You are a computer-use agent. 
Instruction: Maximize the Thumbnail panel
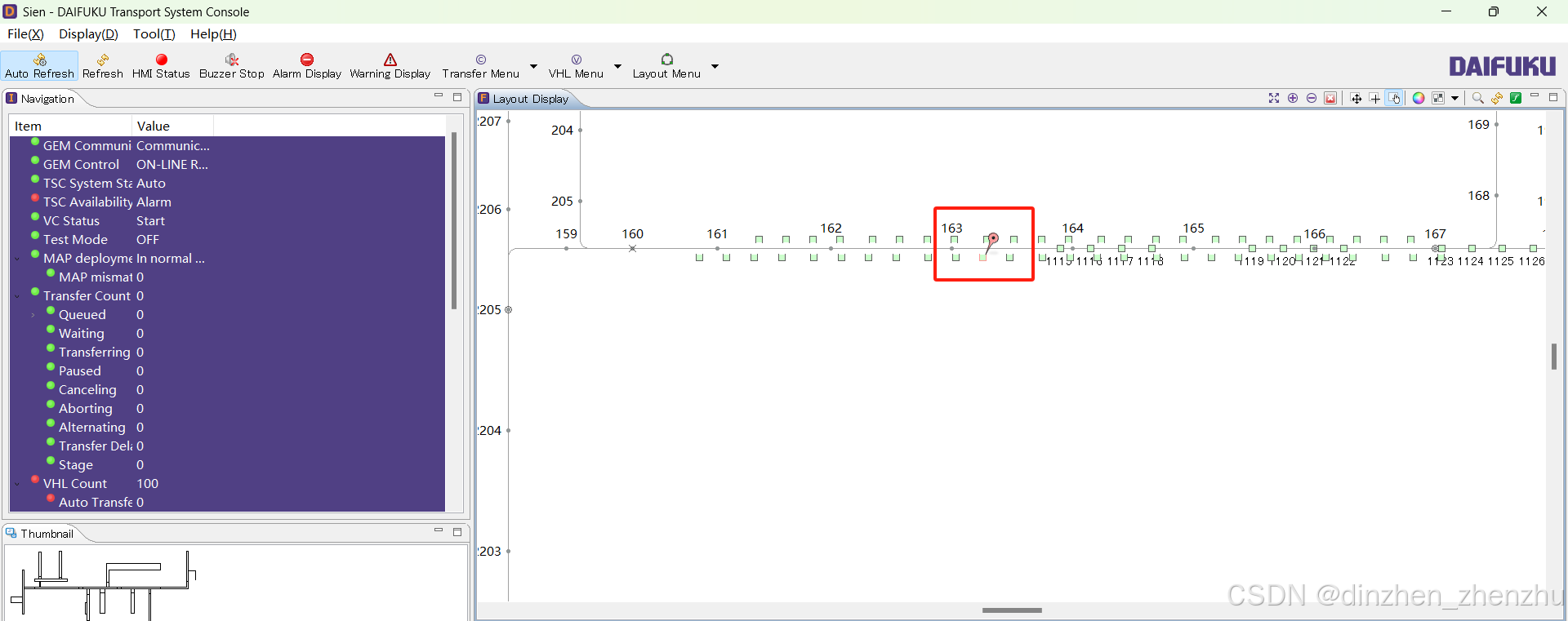[x=457, y=532]
